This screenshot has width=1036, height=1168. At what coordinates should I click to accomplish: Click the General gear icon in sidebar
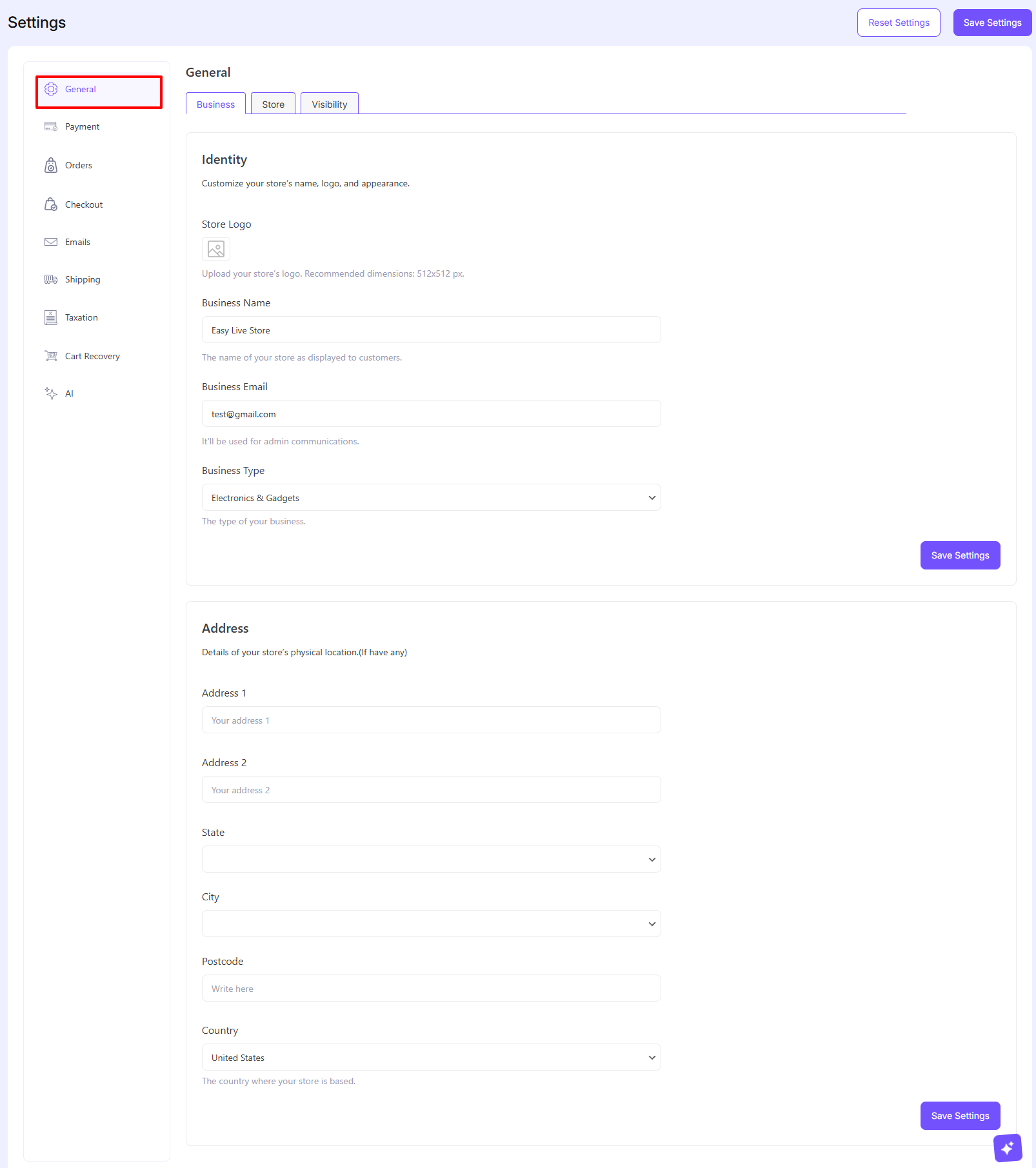(51, 90)
